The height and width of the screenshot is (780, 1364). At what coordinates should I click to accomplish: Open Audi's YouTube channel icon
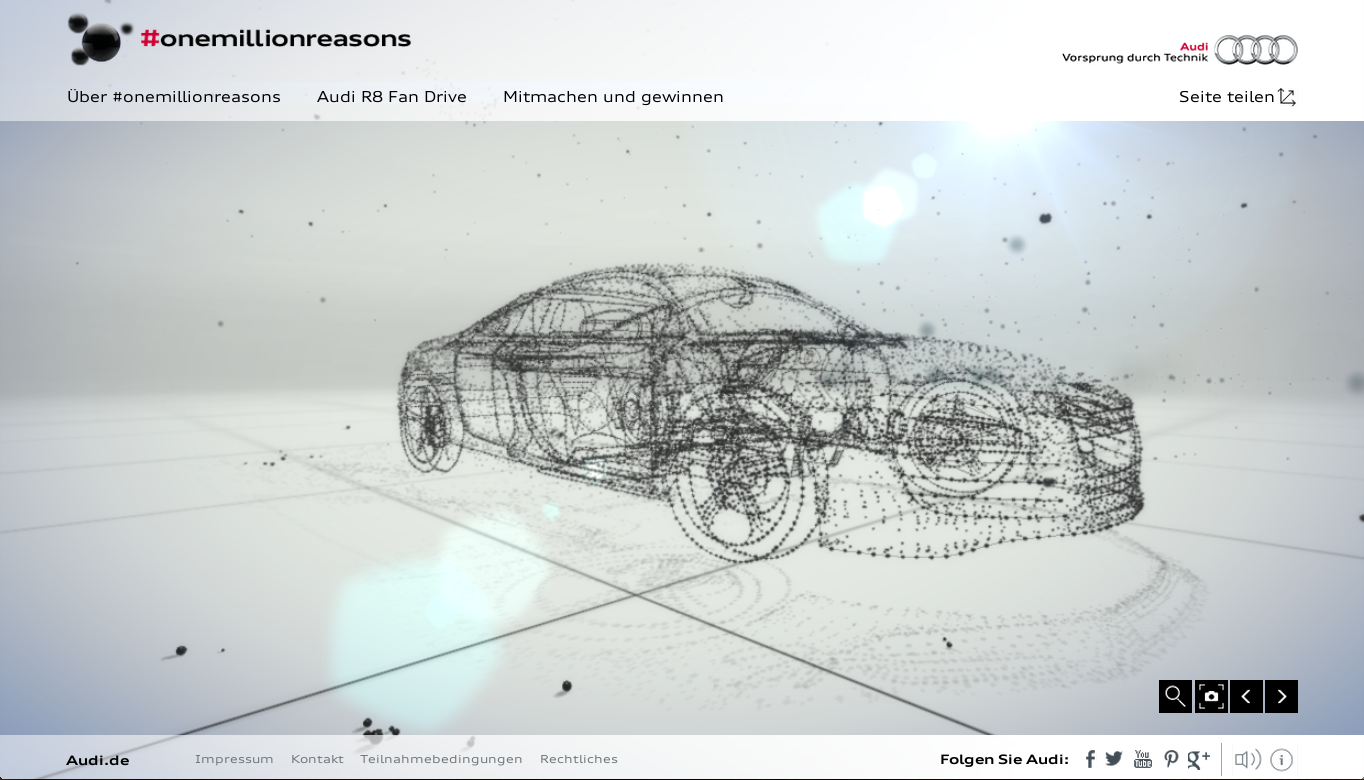tap(1143, 759)
